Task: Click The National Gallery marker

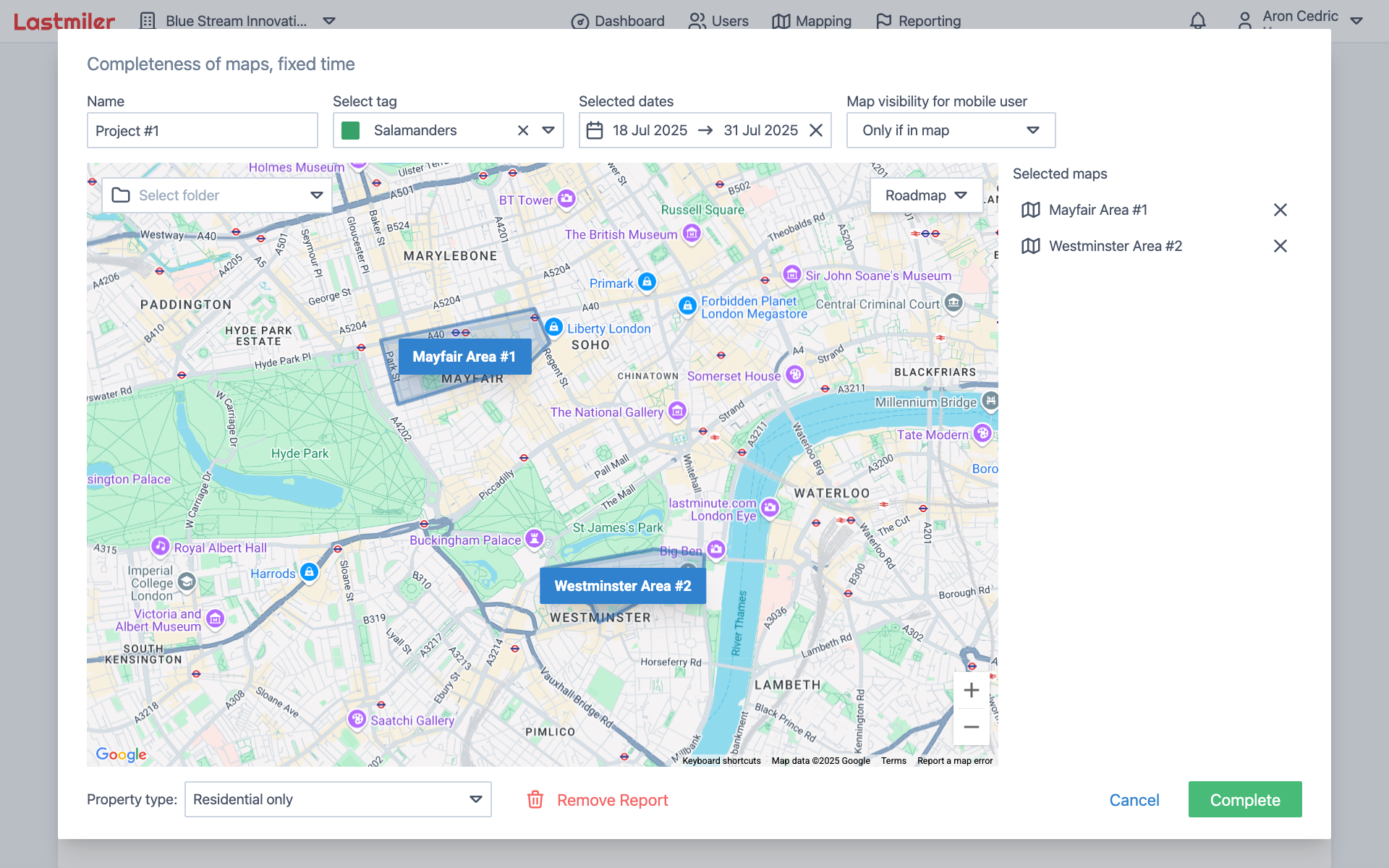Action: [x=677, y=411]
